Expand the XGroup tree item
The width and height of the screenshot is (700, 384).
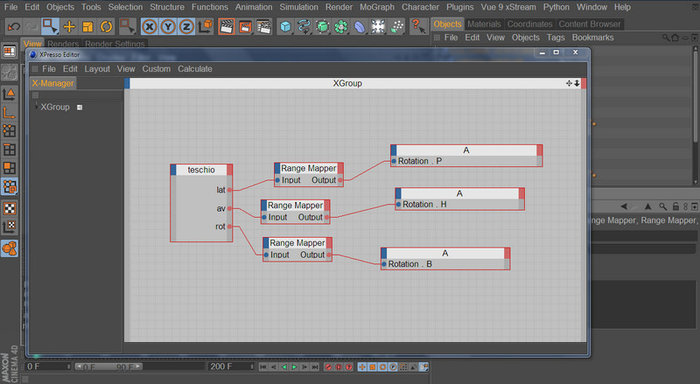(x=36, y=107)
